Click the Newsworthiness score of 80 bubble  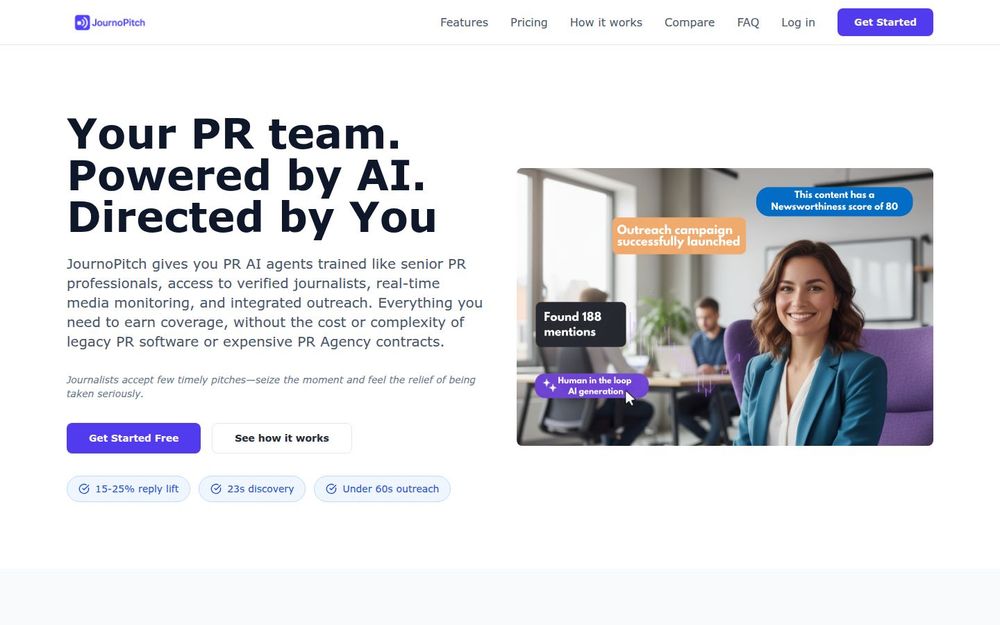pos(834,201)
